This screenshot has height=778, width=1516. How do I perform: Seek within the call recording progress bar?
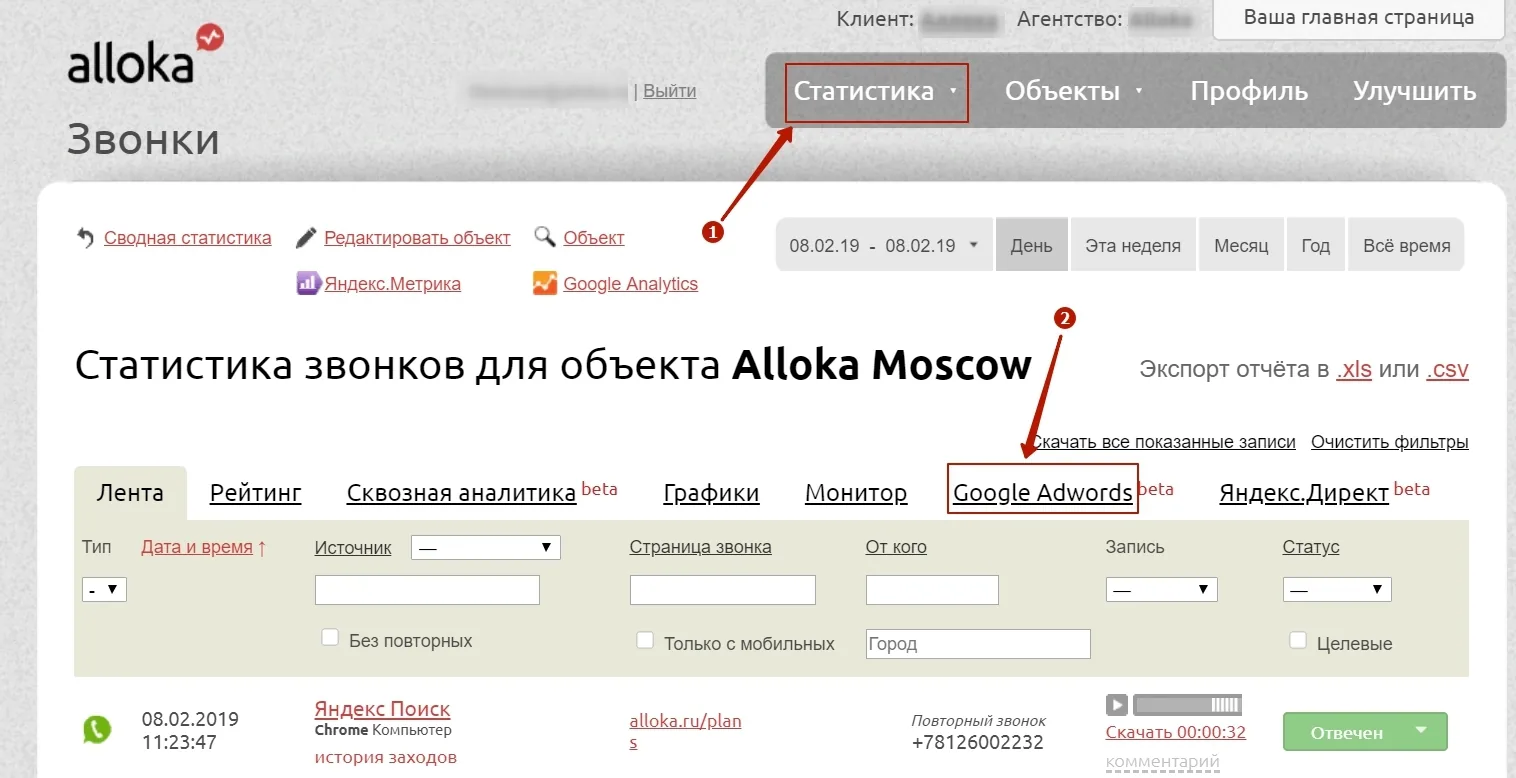(1187, 705)
